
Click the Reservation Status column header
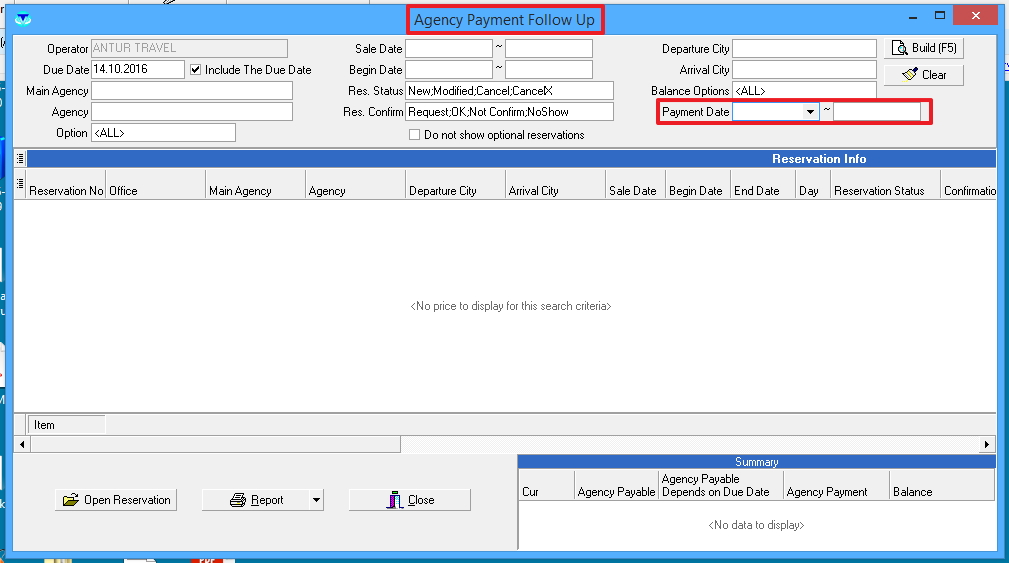[x=884, y=190]
